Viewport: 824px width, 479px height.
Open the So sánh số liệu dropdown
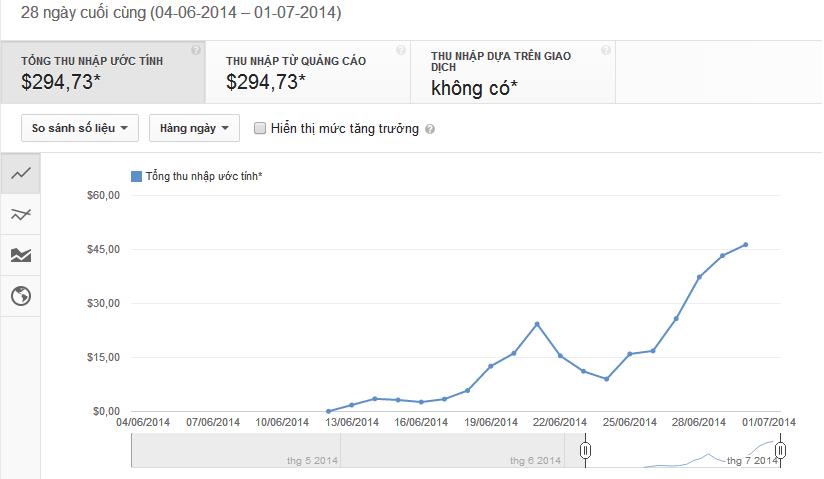coord(80,128)
